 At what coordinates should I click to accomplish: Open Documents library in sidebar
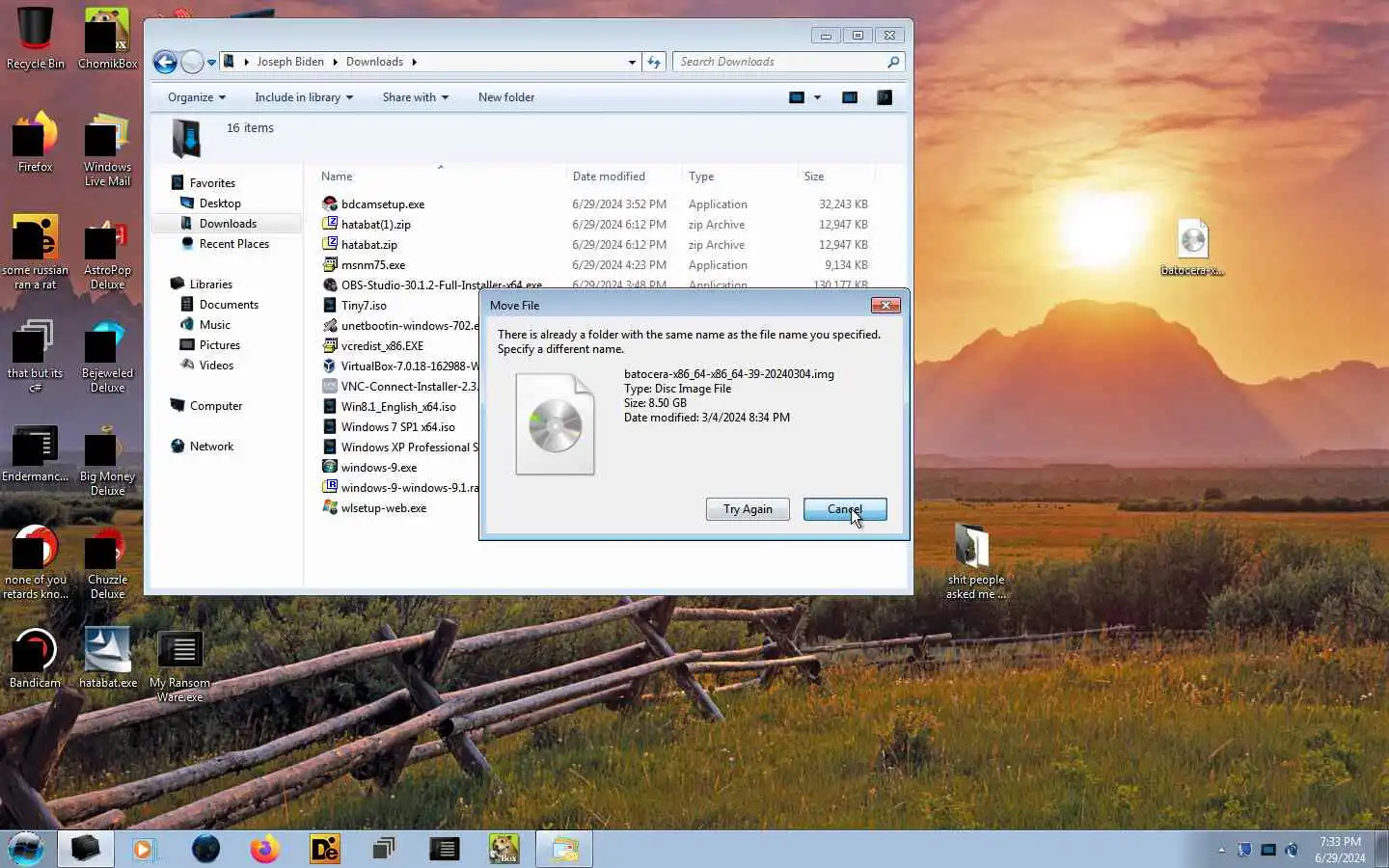229,305
